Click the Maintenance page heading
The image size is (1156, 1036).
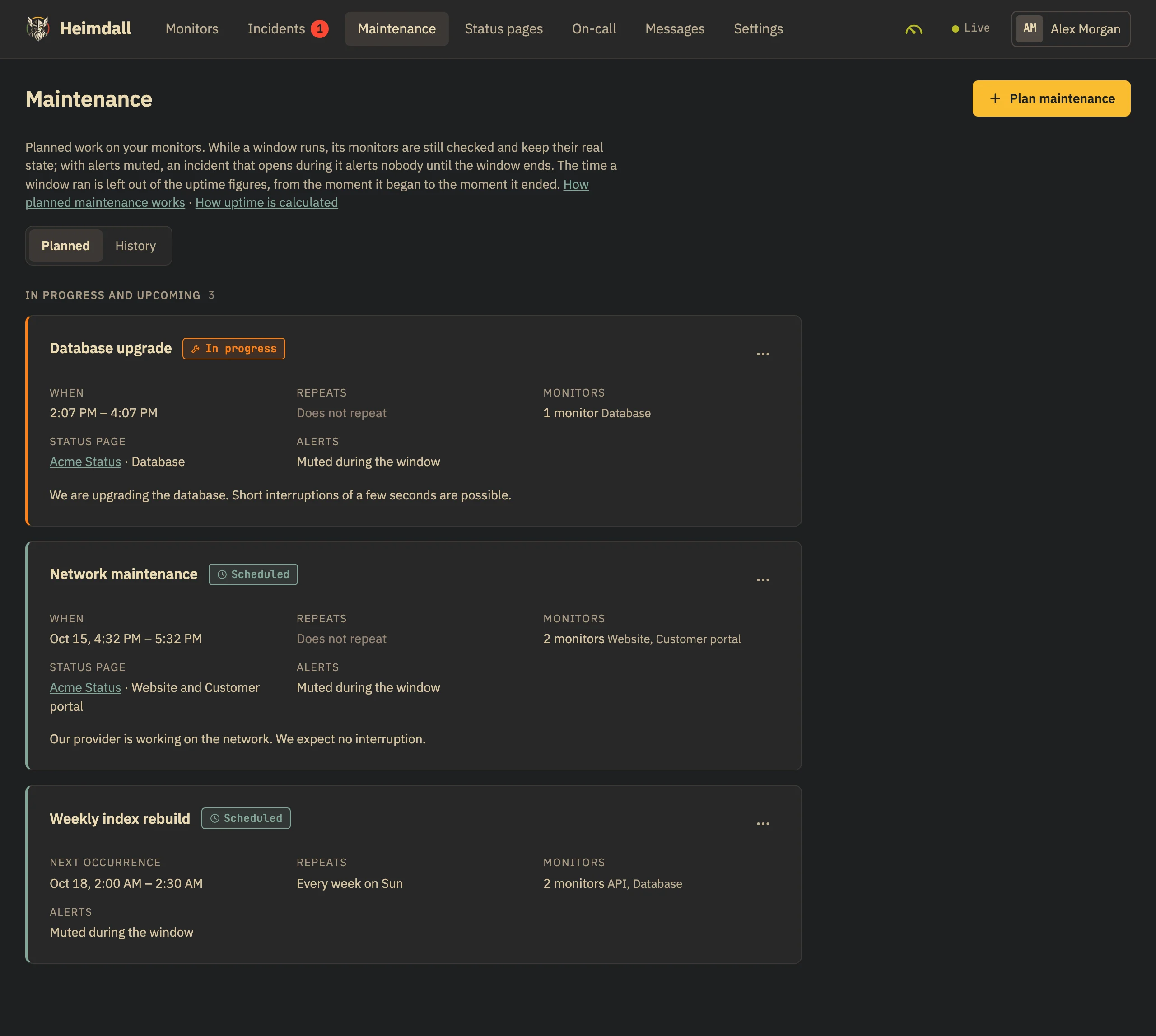pyautogui.click(x=89, y=99)
